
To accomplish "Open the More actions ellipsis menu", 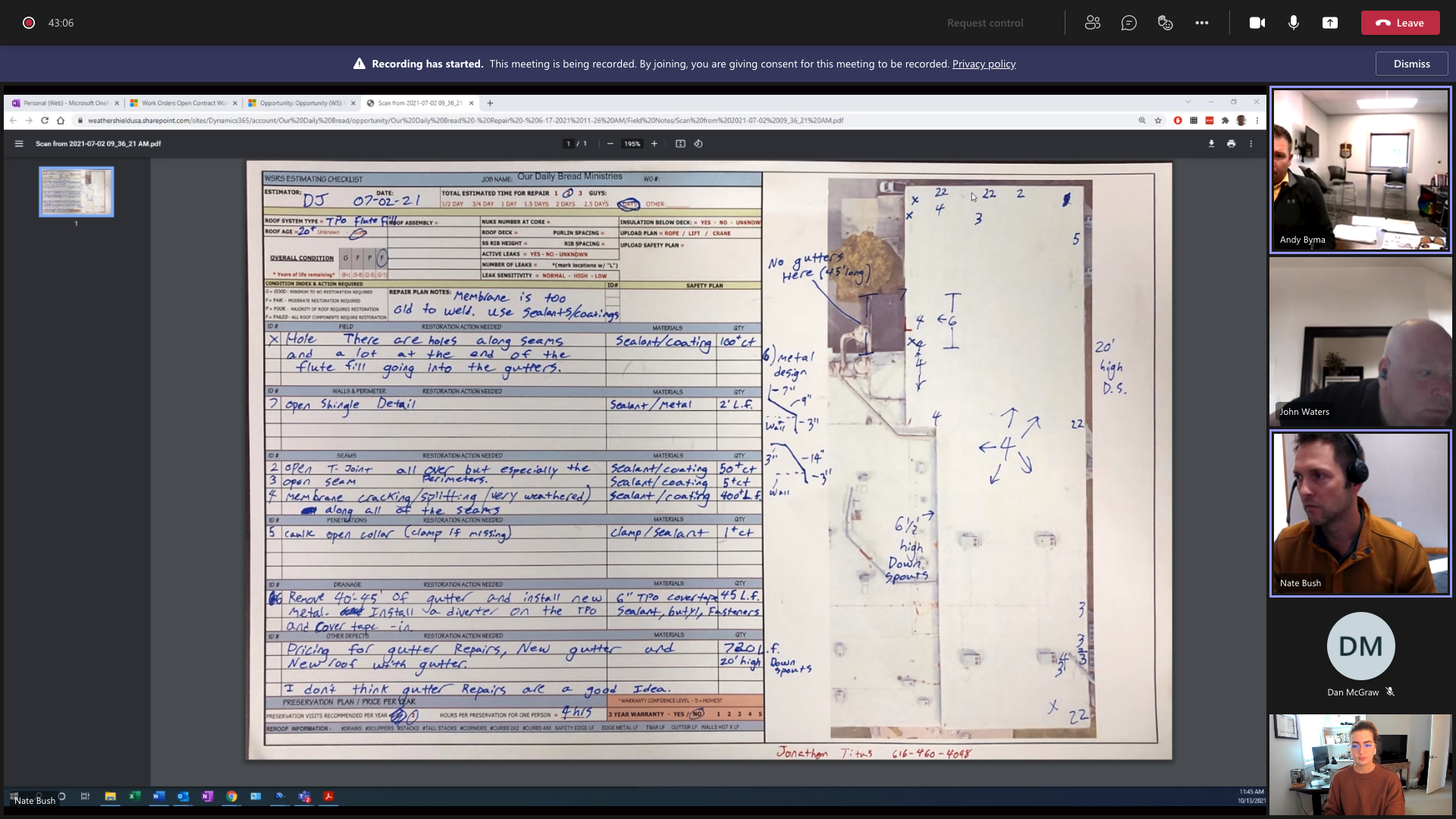I will (x=1201, y=23).
